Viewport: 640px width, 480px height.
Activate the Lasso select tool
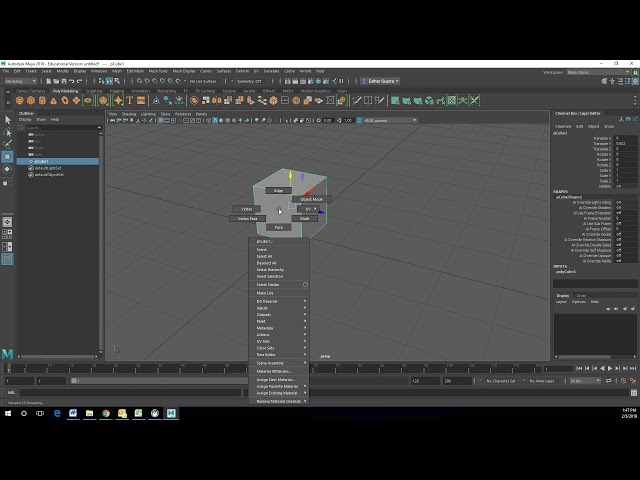click(x=7, y=132)
